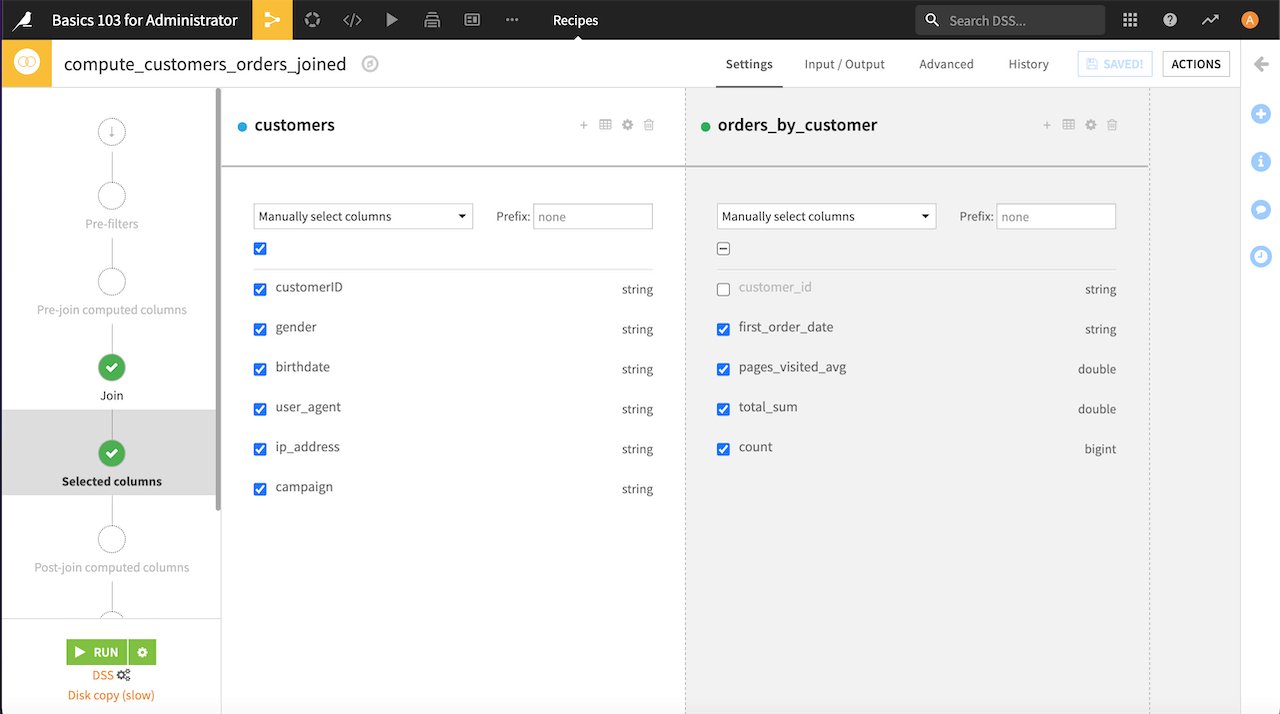Open the orders_by_customer column selection dropdown
Viewport: 1280px width, 714px height.
tap(826, 216)
